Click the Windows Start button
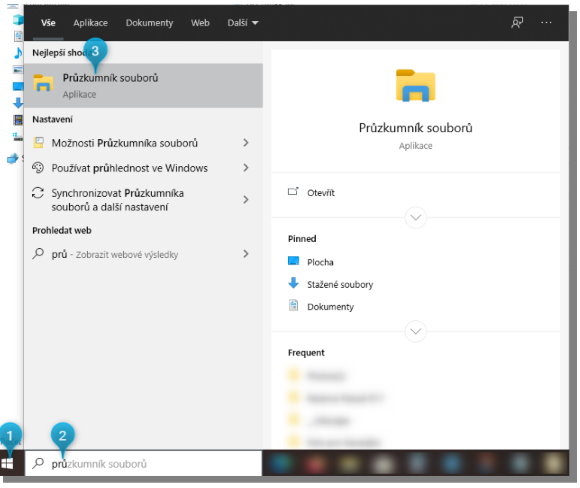 (7, 464)
